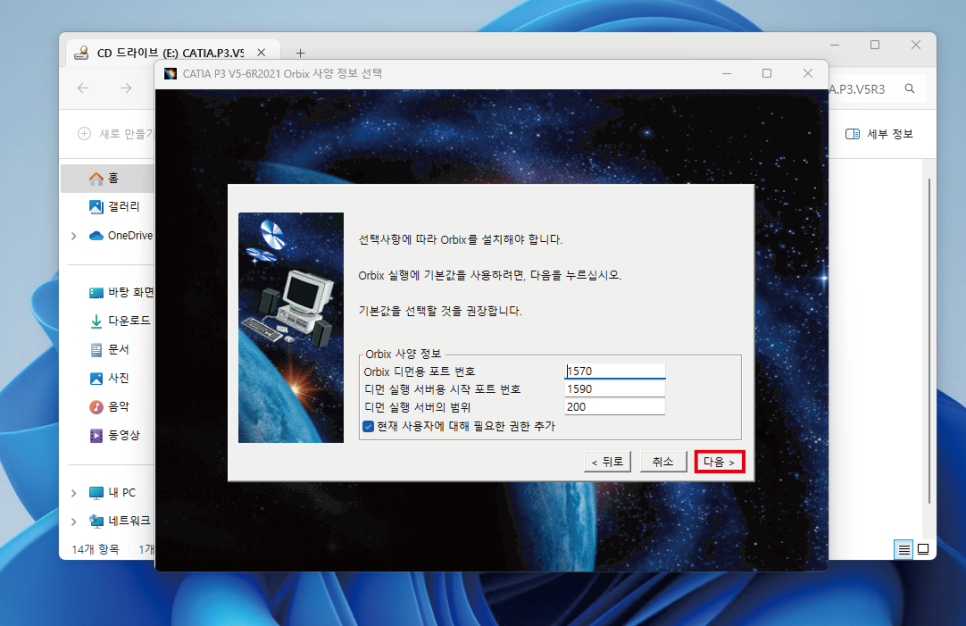Maximize the File Explorer window
The height and width of the screenshot is (626, 966).
coord(875,45)
